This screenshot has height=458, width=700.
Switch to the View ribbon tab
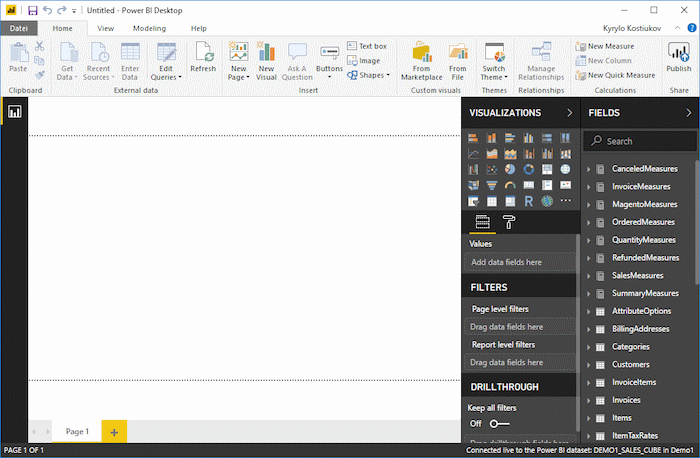tap(106, 28)
